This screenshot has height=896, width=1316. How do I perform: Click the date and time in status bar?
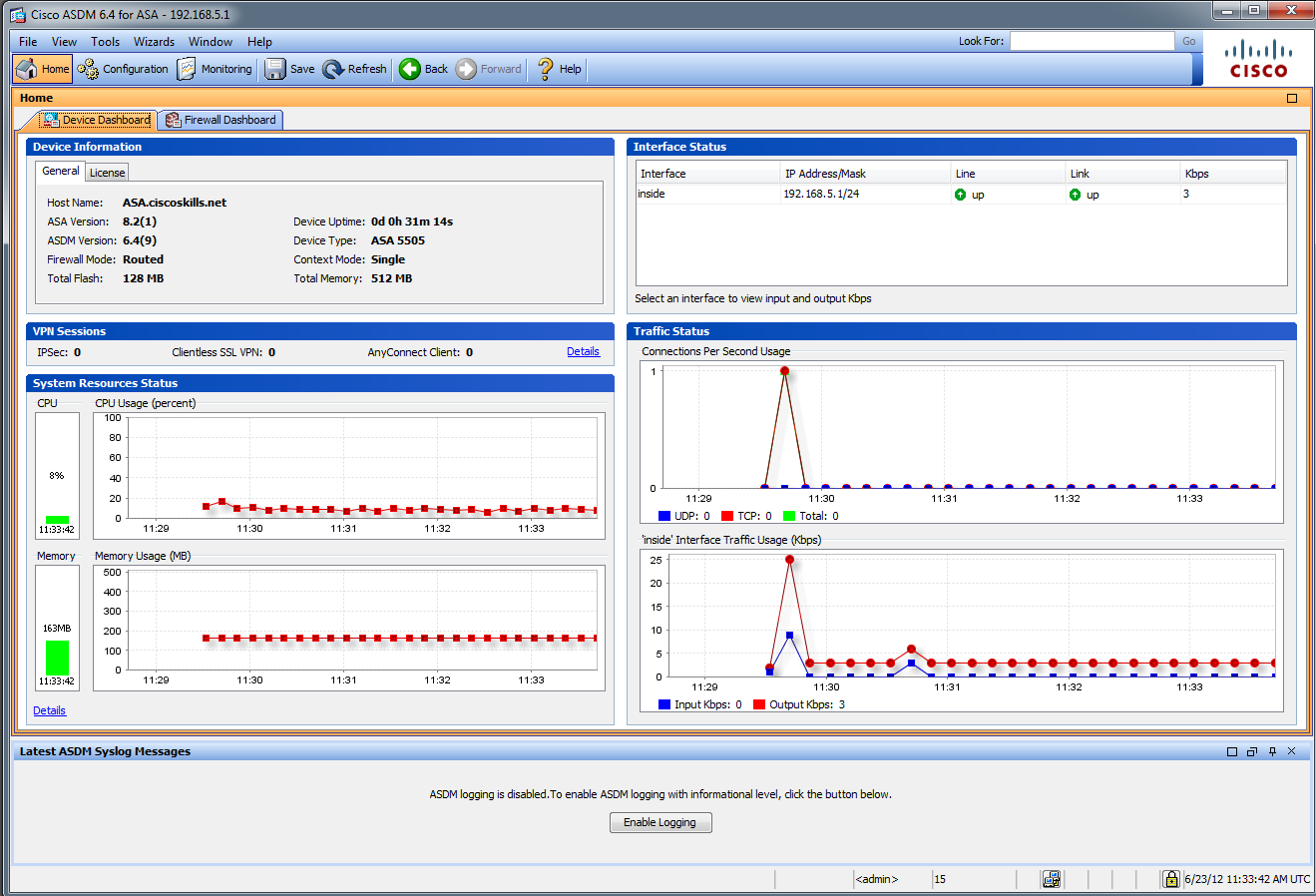pyautogui.click(x=1247, y=879)
